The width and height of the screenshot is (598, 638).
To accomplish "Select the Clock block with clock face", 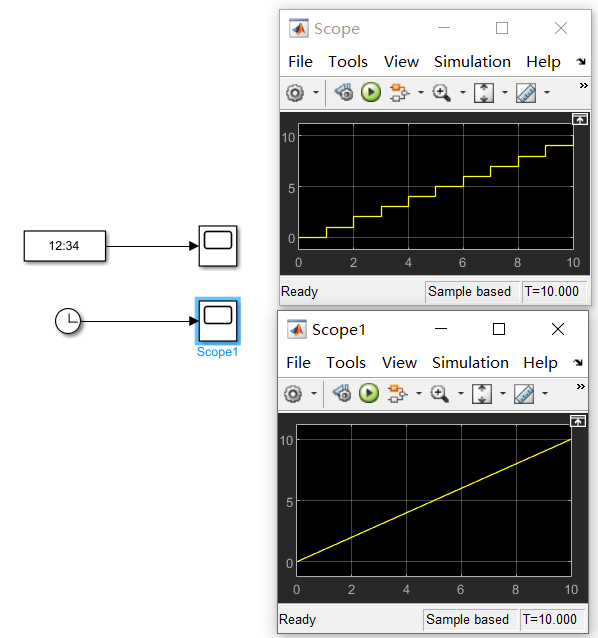I will point(68,321).
